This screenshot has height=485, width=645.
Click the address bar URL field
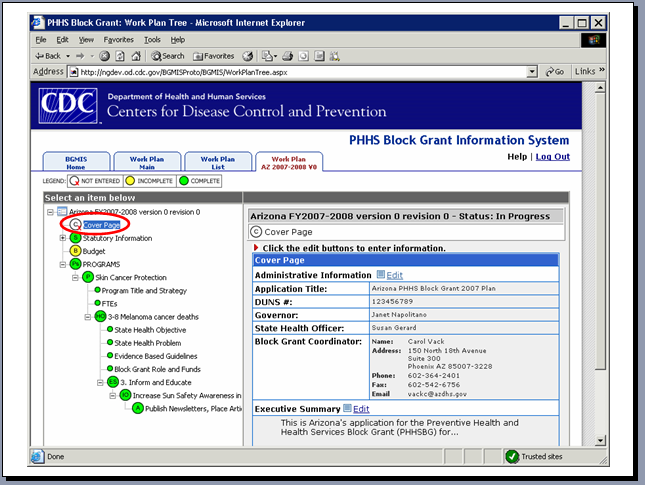pos(303,72)
